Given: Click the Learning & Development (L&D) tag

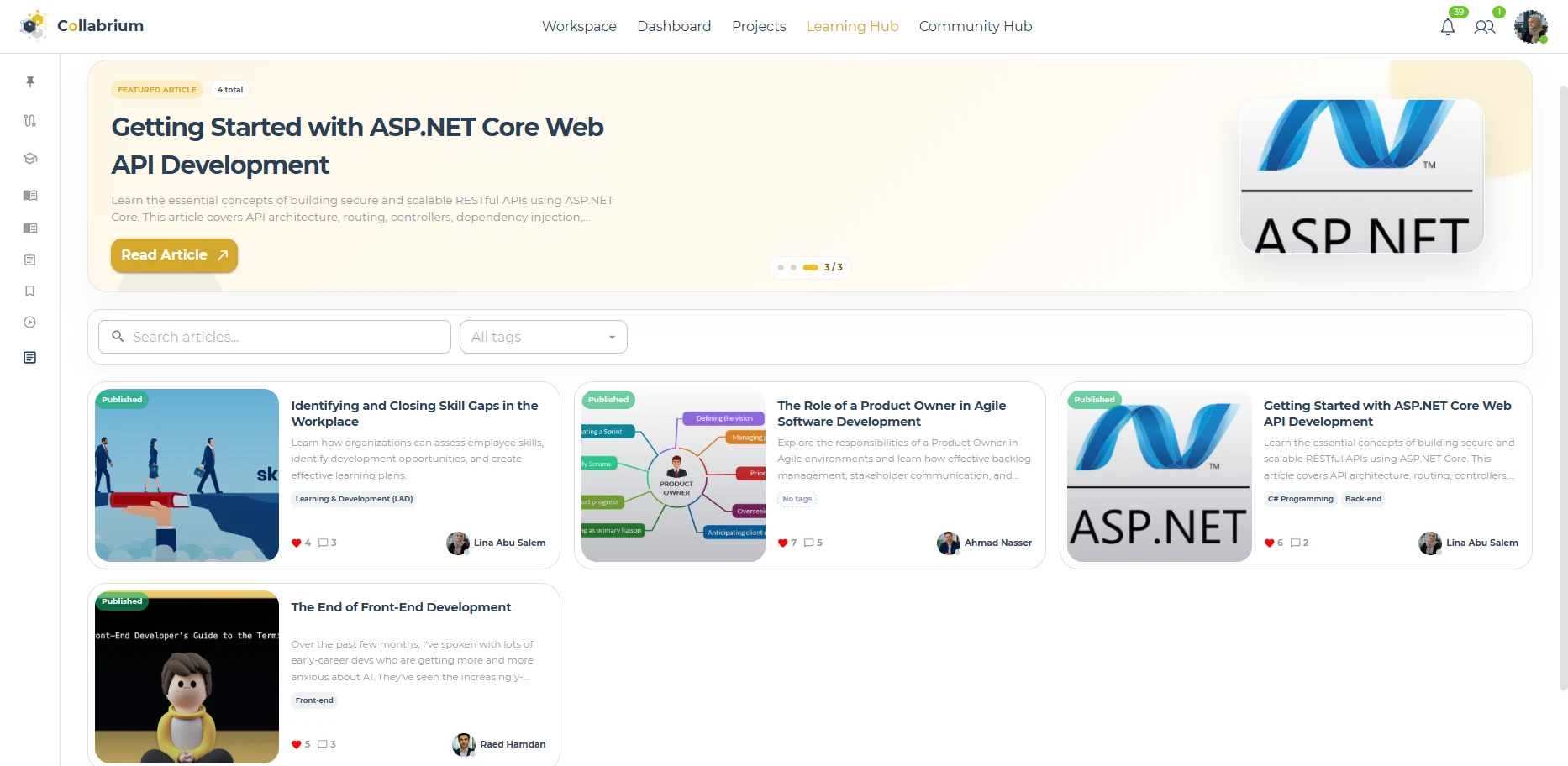Looking at the screenshot, I should [354, 499].
